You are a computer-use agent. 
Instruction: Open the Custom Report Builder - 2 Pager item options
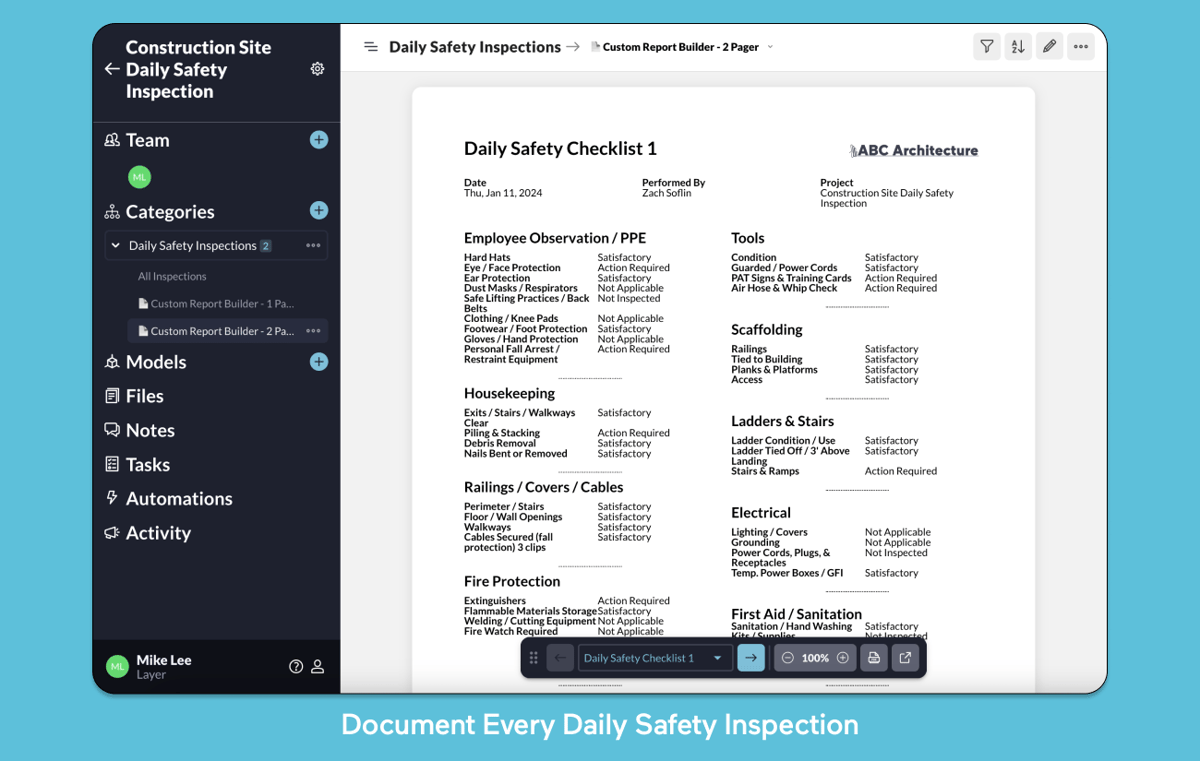pyautogui.click(x=314, y=331)
